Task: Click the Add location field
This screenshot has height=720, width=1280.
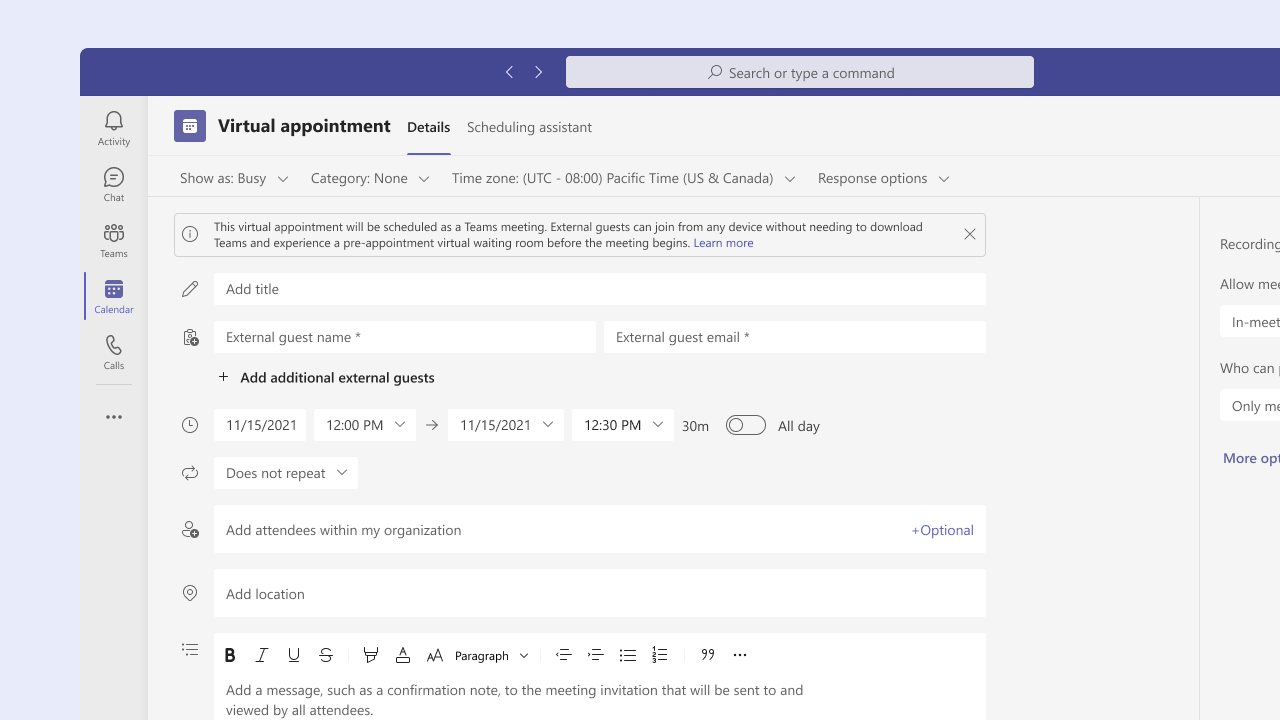Action: pos(600,593)
